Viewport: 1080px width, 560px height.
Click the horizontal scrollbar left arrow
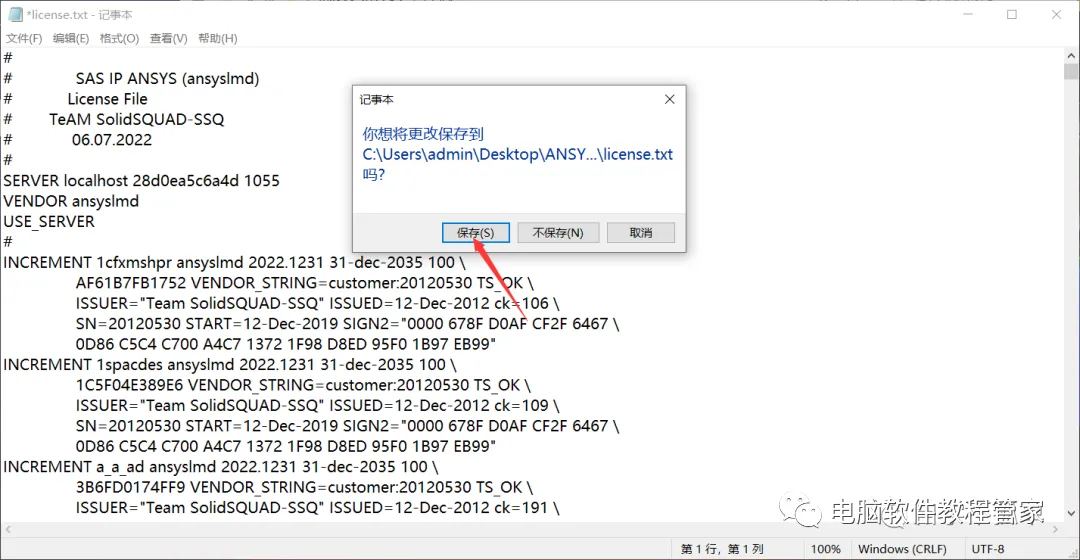[x=8, y=529]
